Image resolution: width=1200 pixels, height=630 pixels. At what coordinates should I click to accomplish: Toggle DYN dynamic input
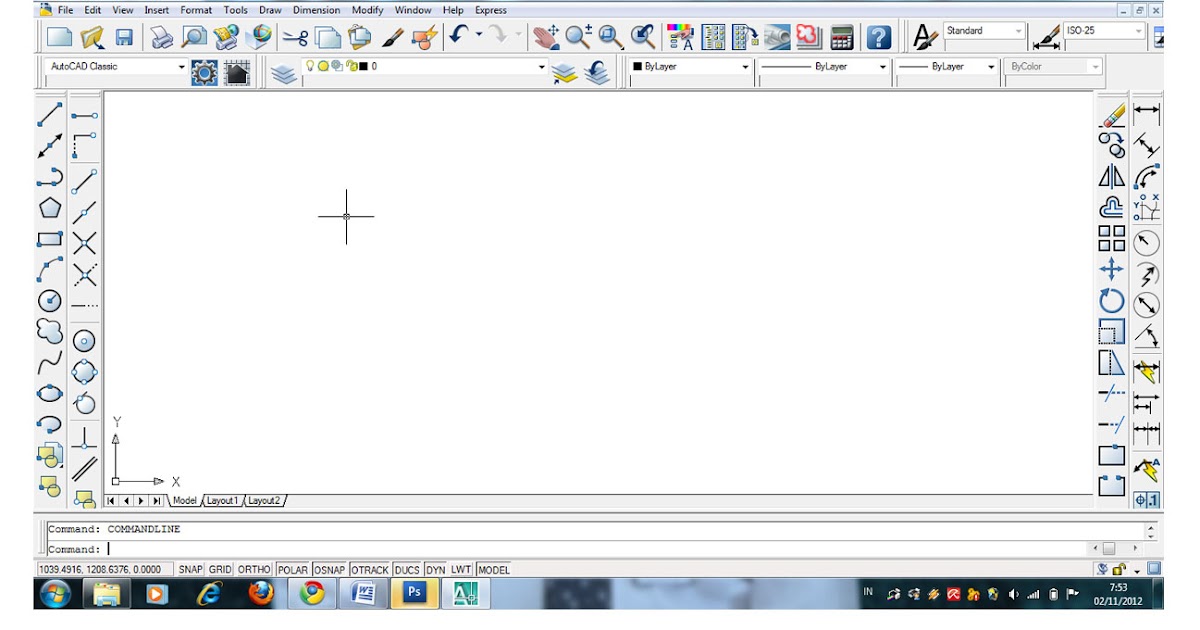(435, 569)
